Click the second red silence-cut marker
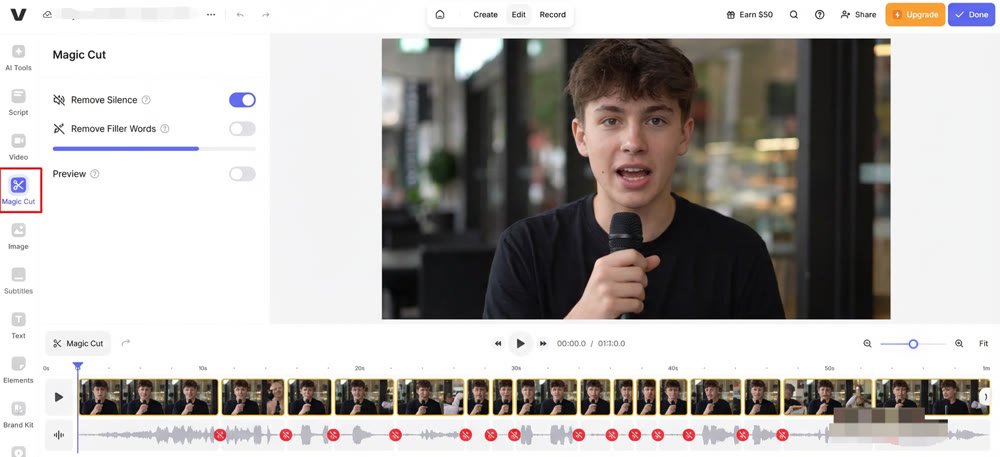The image size is (1000, 457). pyautogui.click(x=286, y=435)
